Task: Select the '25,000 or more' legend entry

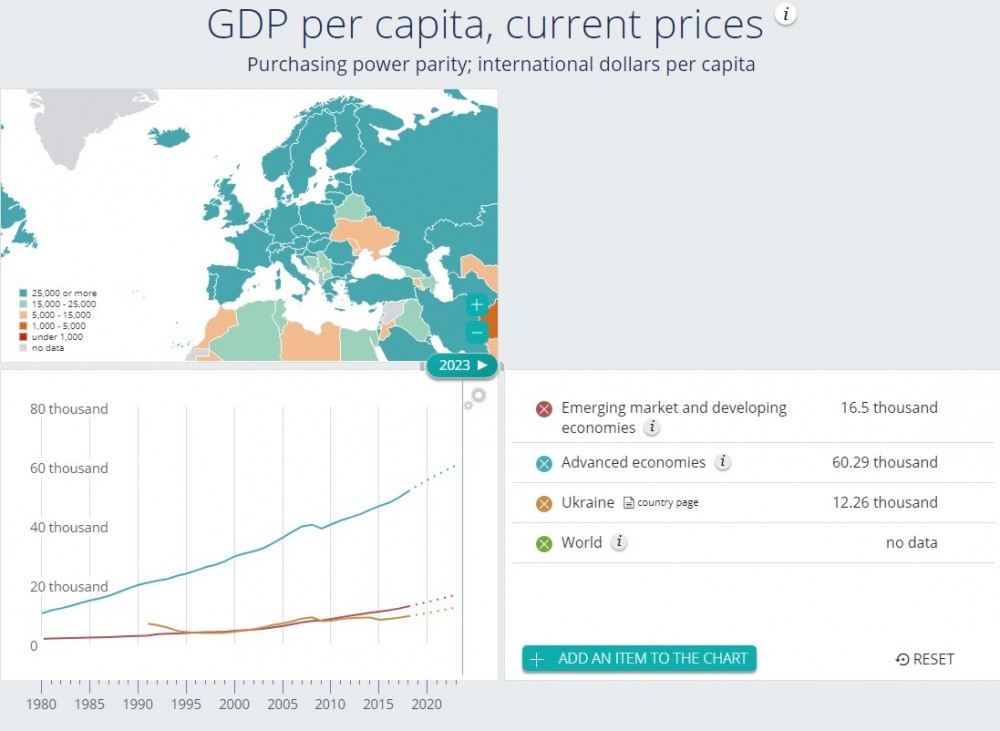Action: (58, 293)
